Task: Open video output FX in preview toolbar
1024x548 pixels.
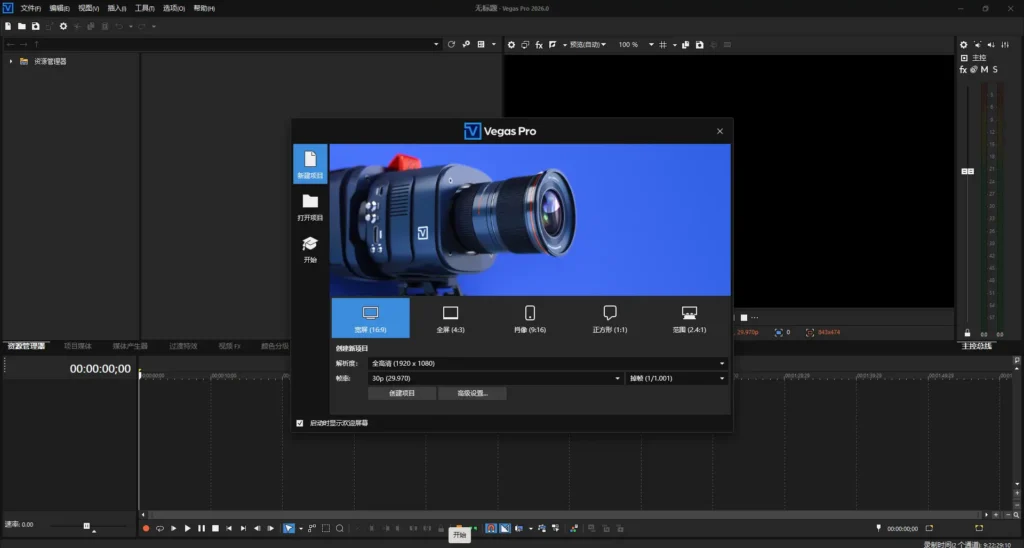Action: (539, 45)
